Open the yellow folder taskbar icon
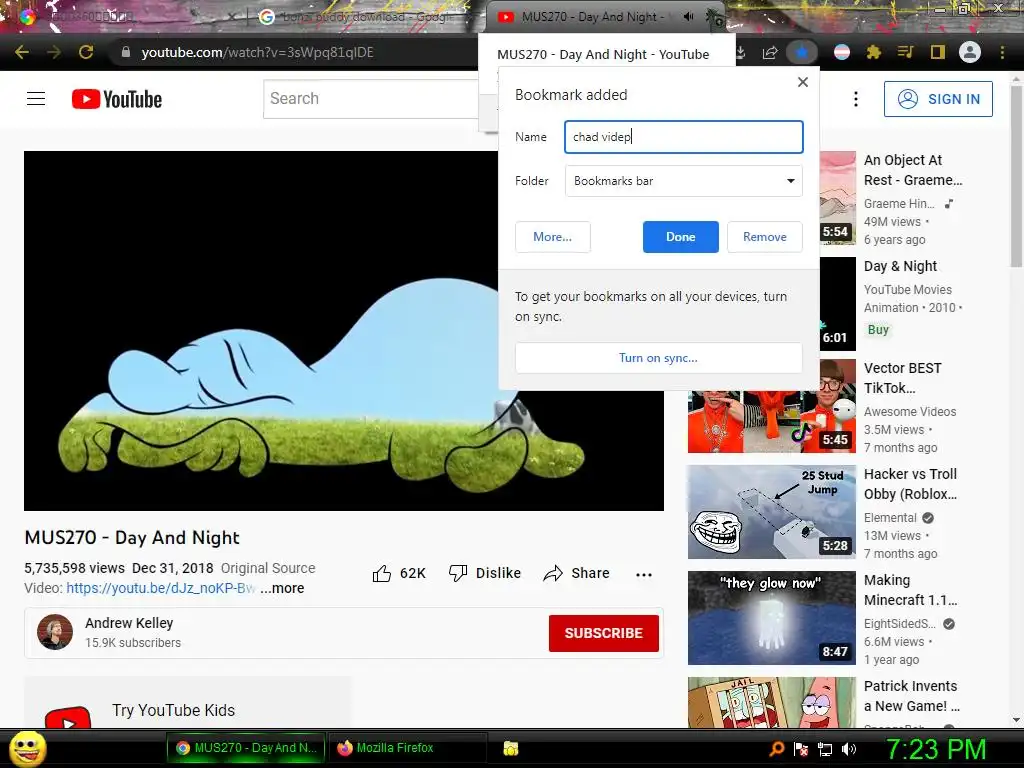Viewport: 1024px width, 768px height. click(511, 748)
